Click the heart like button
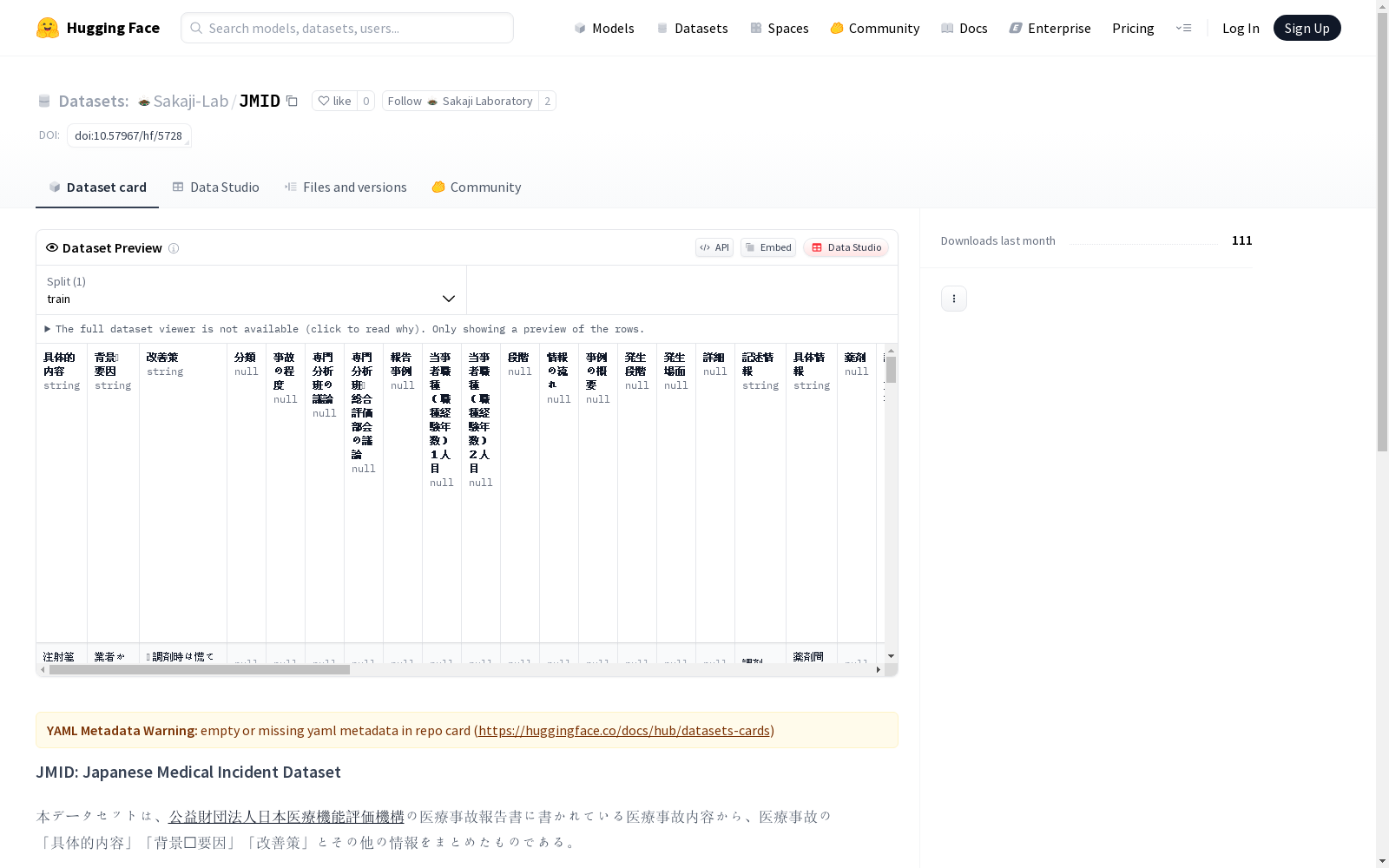The height and width of the screenshot is (868, 1389). click(334, 101)
